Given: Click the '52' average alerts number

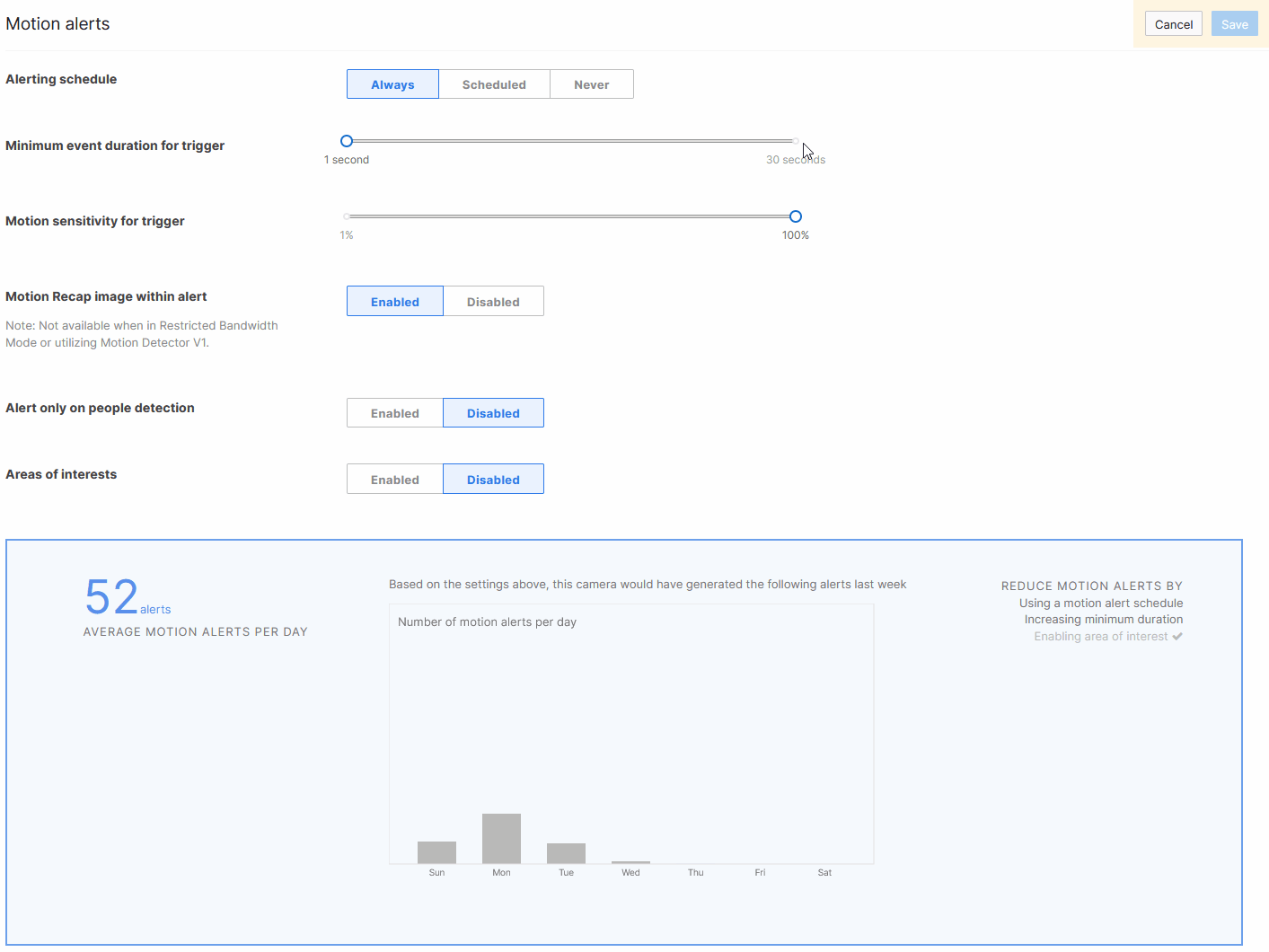Looking at the screenshot, I should 111,597.
